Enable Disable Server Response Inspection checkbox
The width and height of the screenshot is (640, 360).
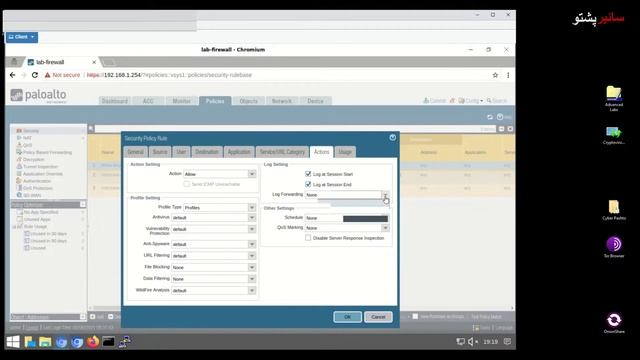308,238
